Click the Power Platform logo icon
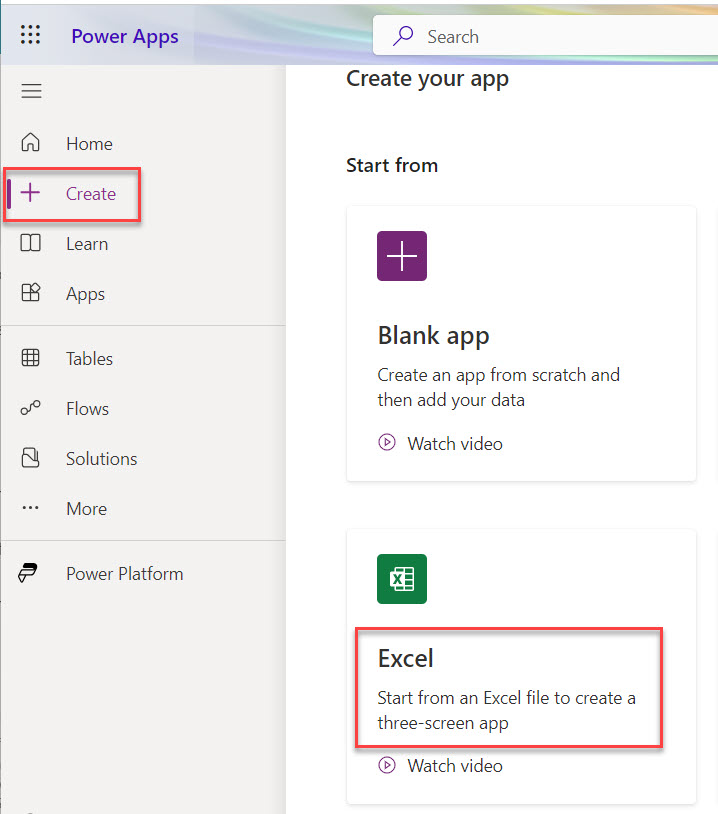The image size is (718, 814). tap(28, 573)
